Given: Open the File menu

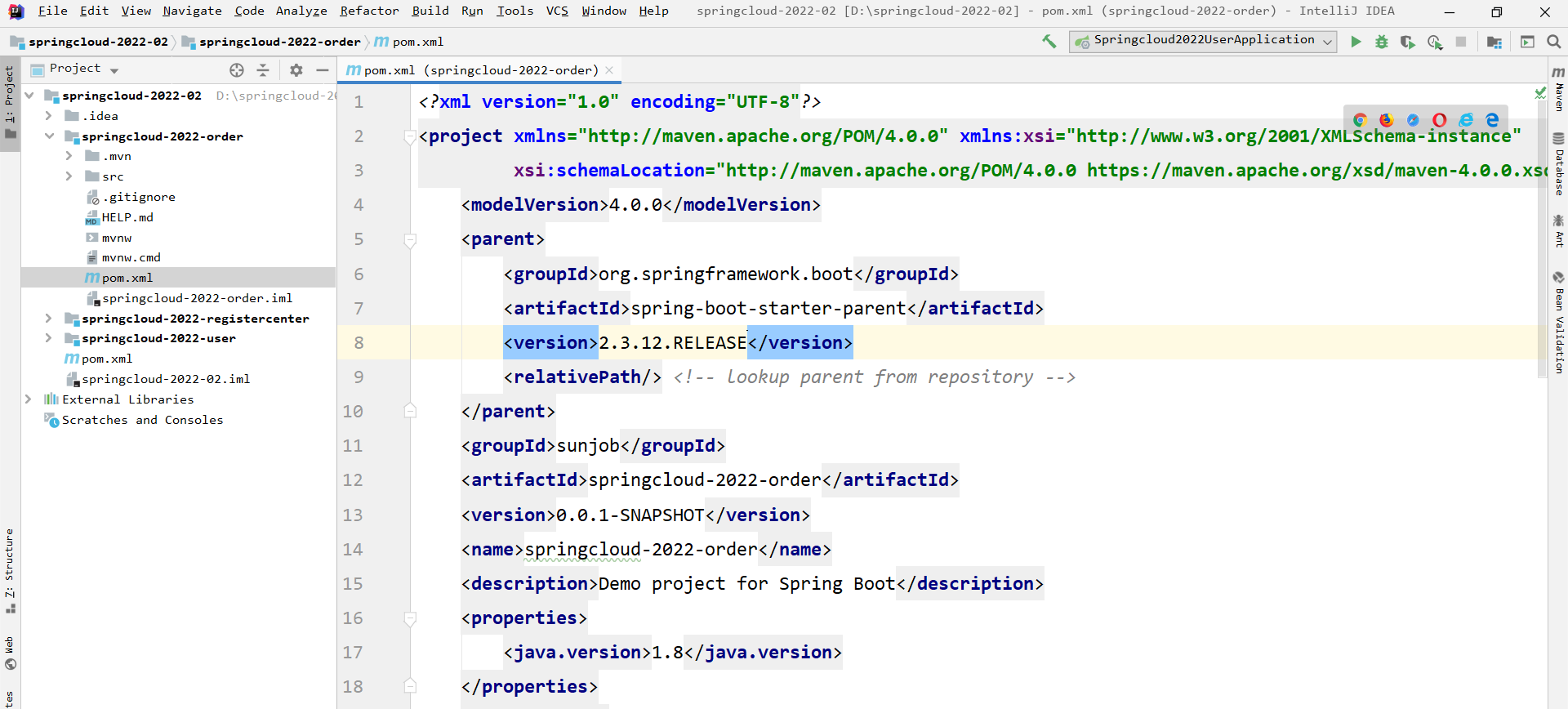Looking at the screenshot, I should pyautogui.click(x=53, y=11).
